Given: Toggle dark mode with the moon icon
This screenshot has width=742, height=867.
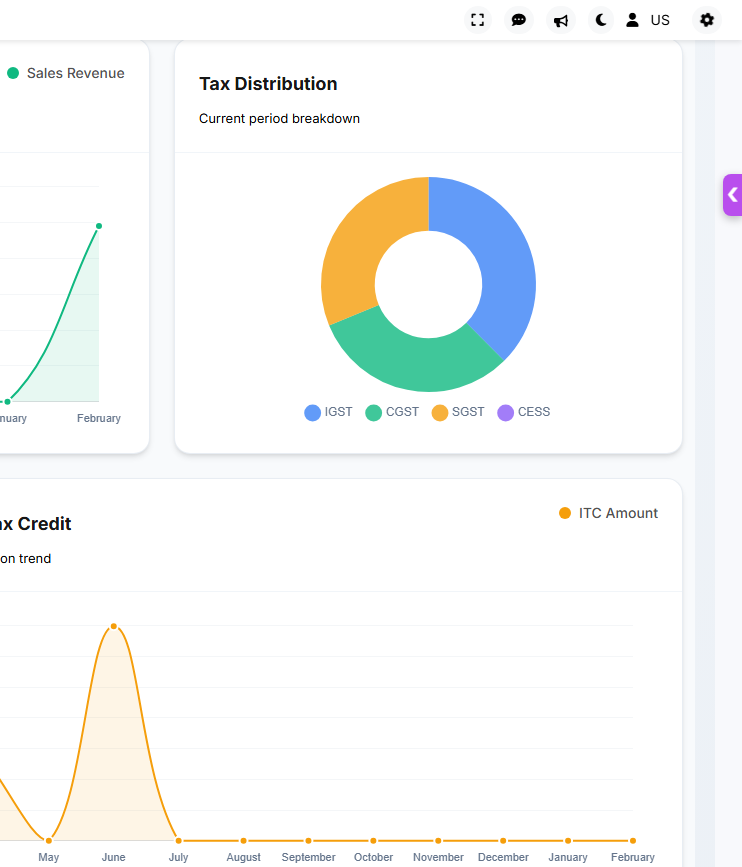Looking at the screenshot, I should (x=601, y=20).
